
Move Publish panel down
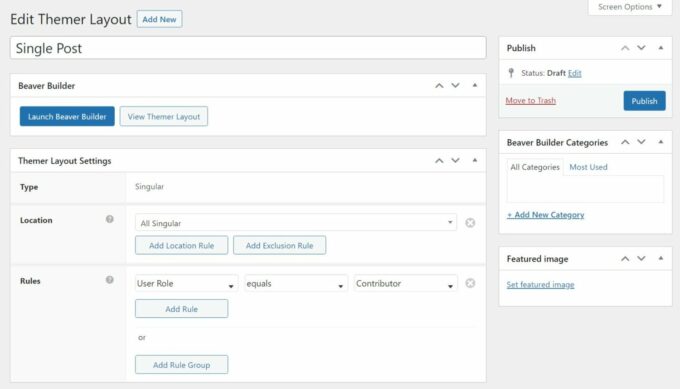point(641,48)
